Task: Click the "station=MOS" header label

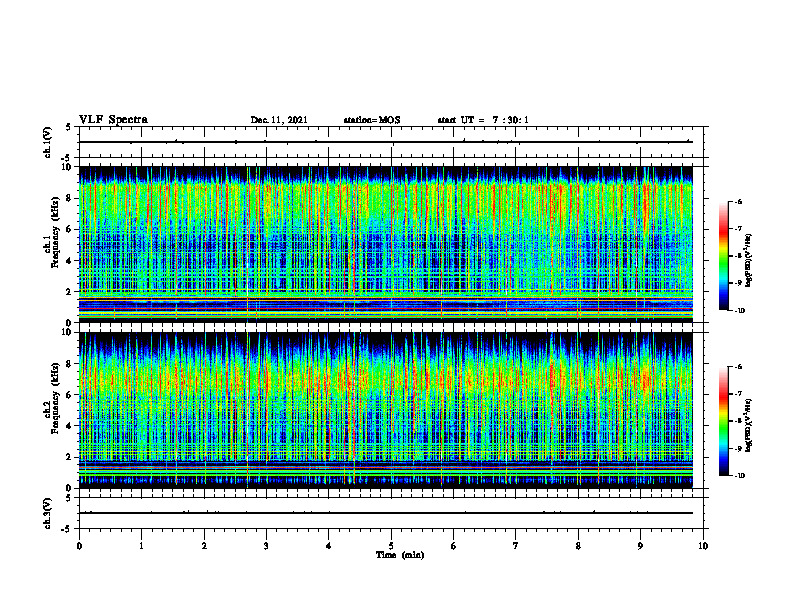Action: click(372, 120)
